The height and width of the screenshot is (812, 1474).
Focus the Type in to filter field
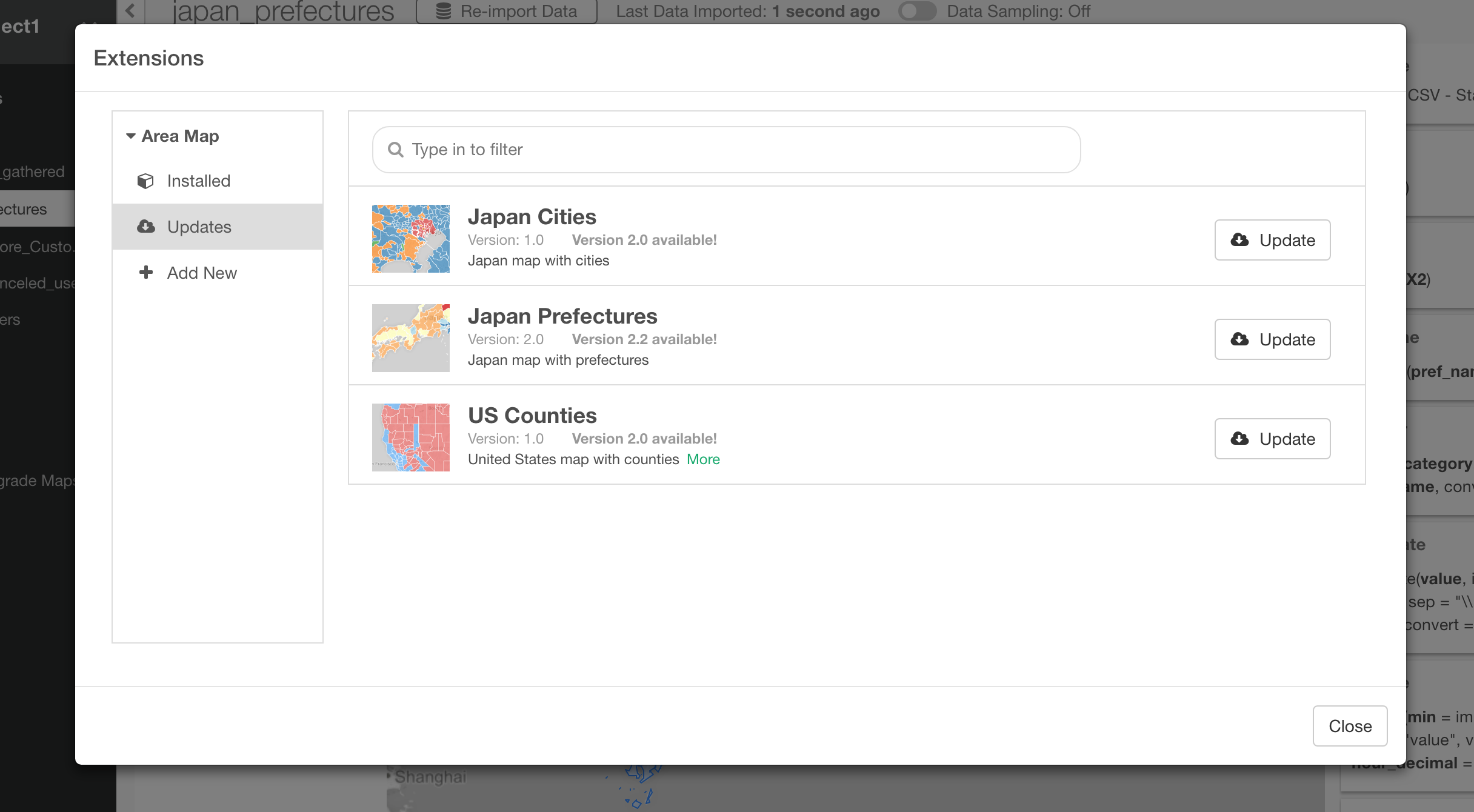(726, 150)
